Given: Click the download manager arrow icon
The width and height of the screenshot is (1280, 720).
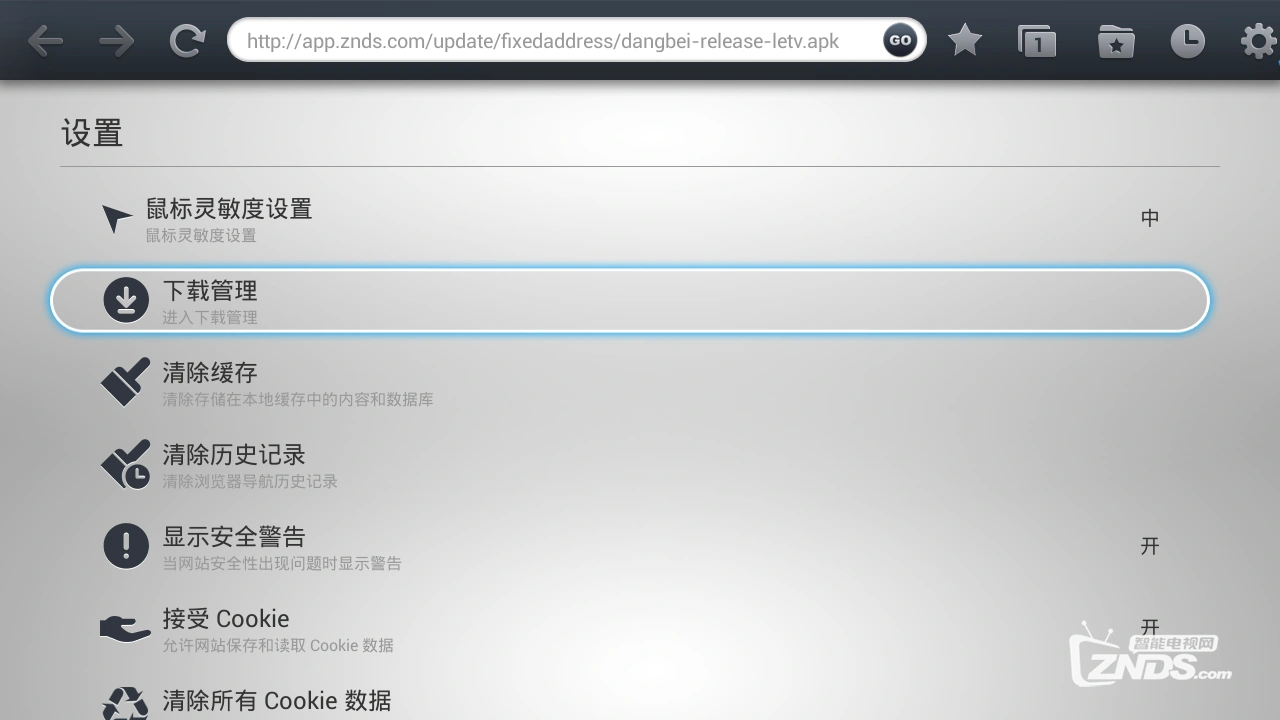Looking at the screenshot, I should tap(126, 300).
